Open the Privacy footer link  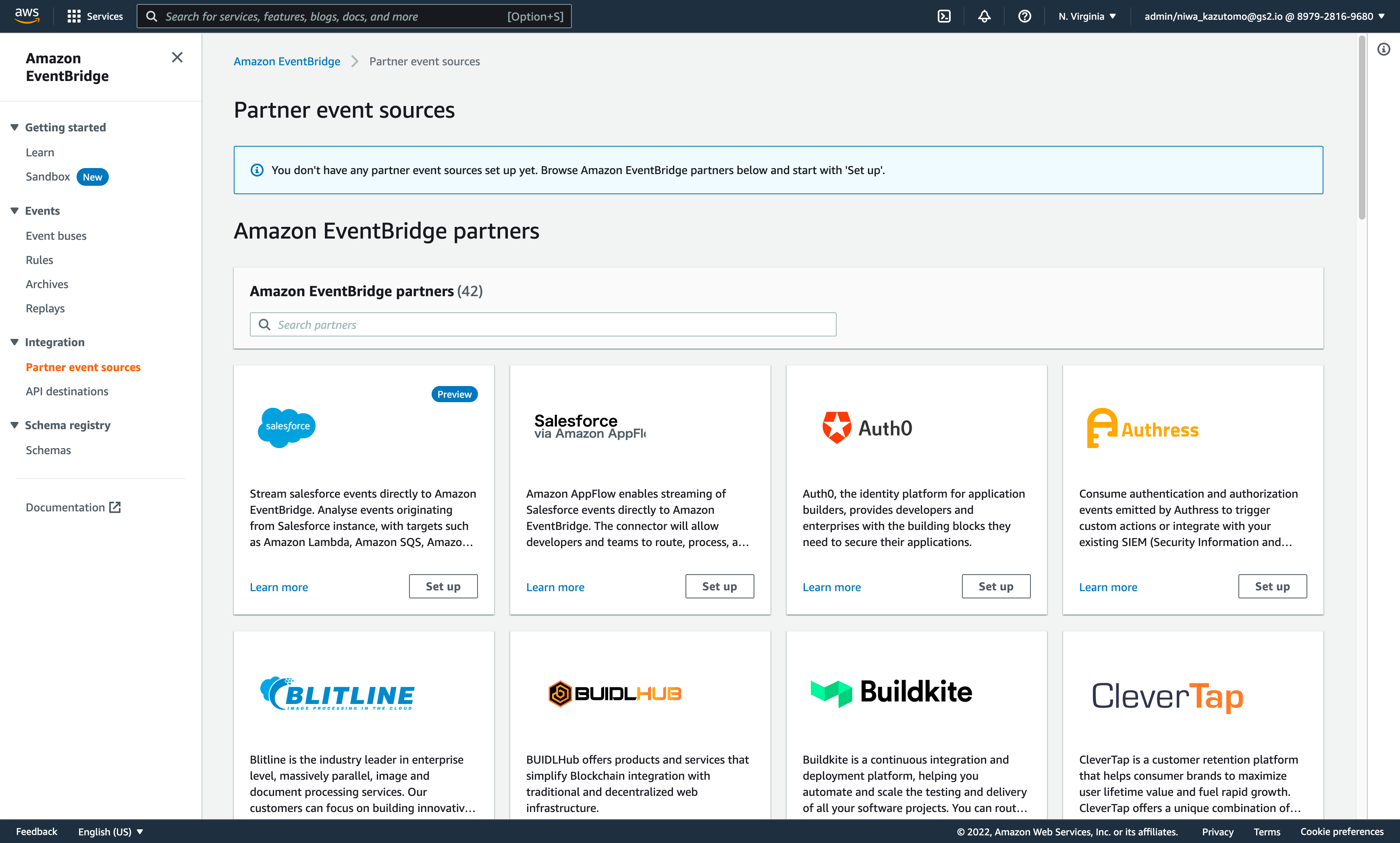click(1218, 832)
